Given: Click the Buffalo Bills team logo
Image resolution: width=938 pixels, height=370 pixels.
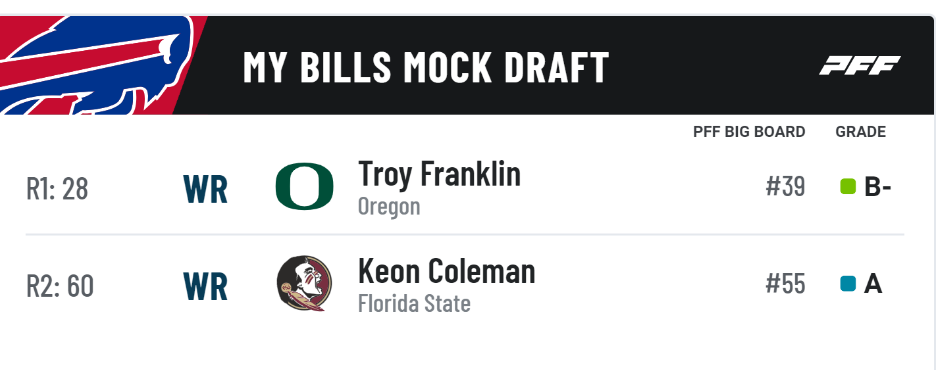Looking at the screenshot, I should tap(96, 65).
